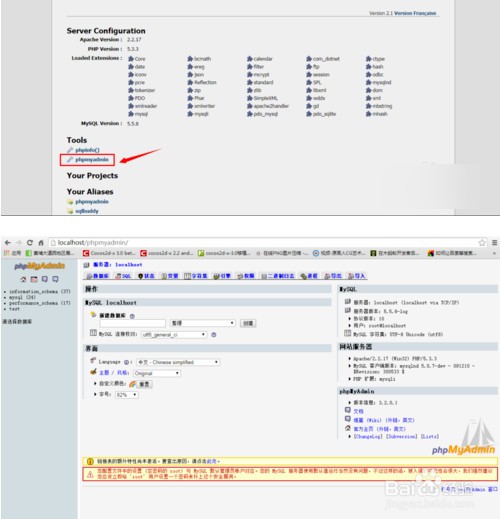This screenshot has height=519, width=500.
Task: Open the [ChangeLog] link
Action: (368, 436)
